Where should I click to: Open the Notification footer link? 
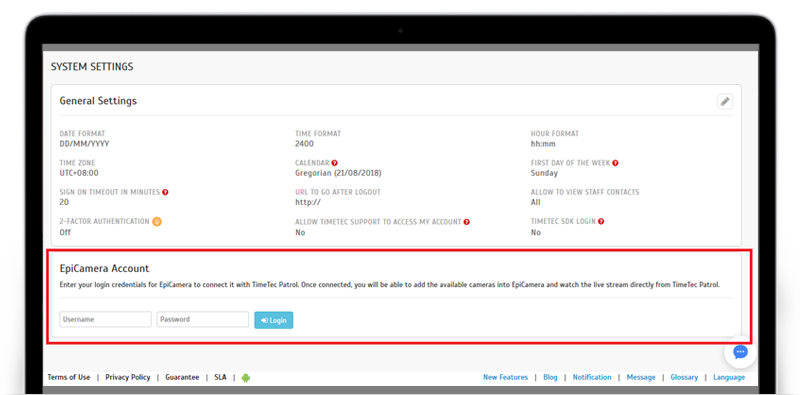pos(592,377)
